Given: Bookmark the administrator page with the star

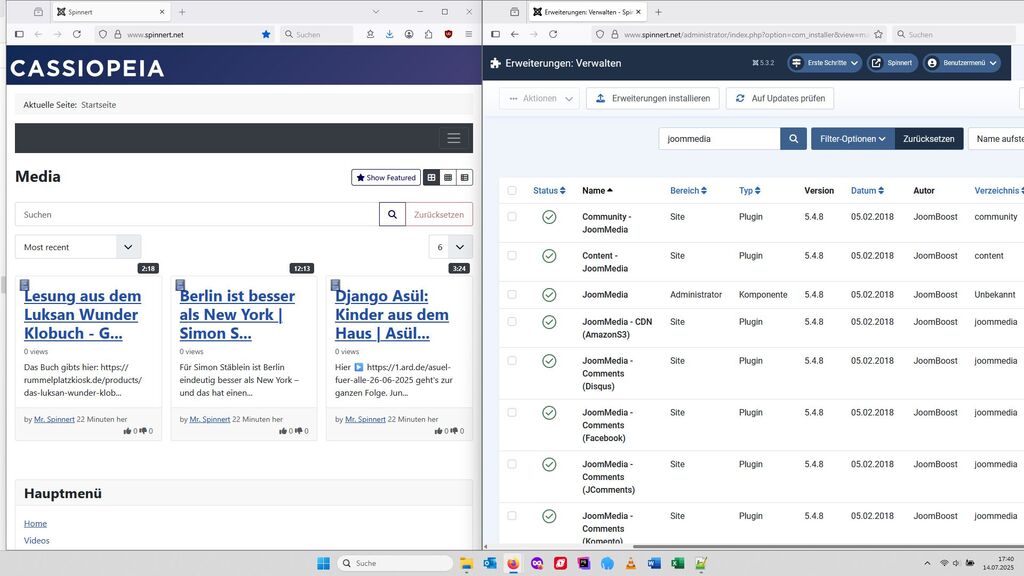Looking at the screenshot, I should coord(878,34).
